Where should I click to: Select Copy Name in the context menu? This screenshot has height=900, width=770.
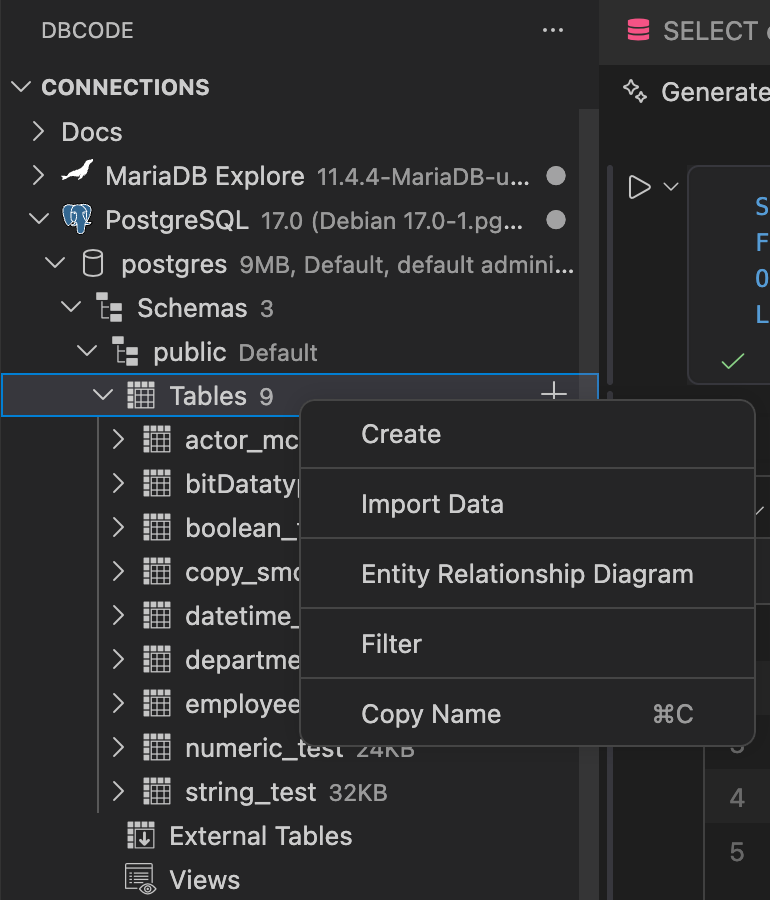527,714
